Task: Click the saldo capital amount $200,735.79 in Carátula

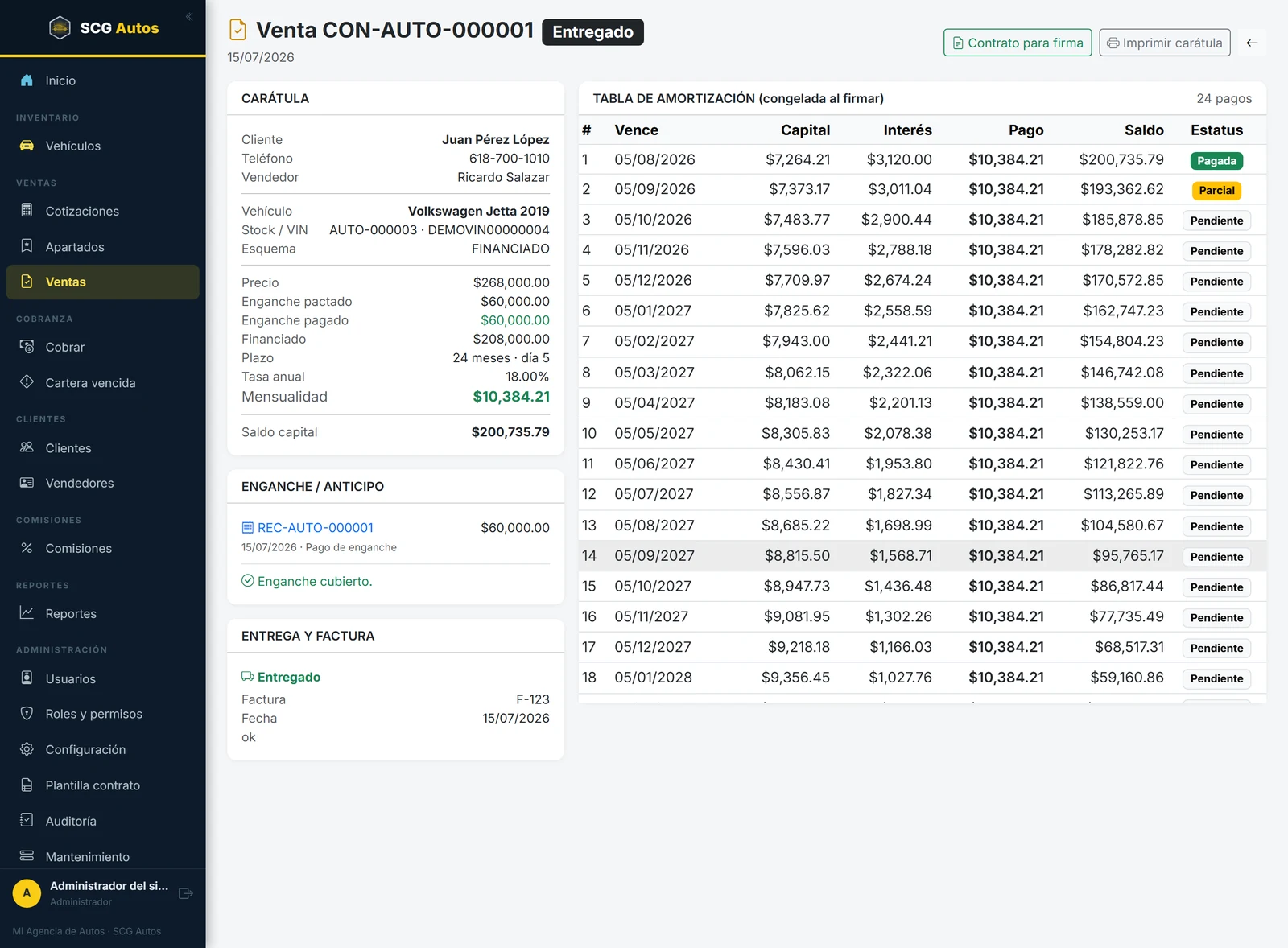Action: [510, 432]
